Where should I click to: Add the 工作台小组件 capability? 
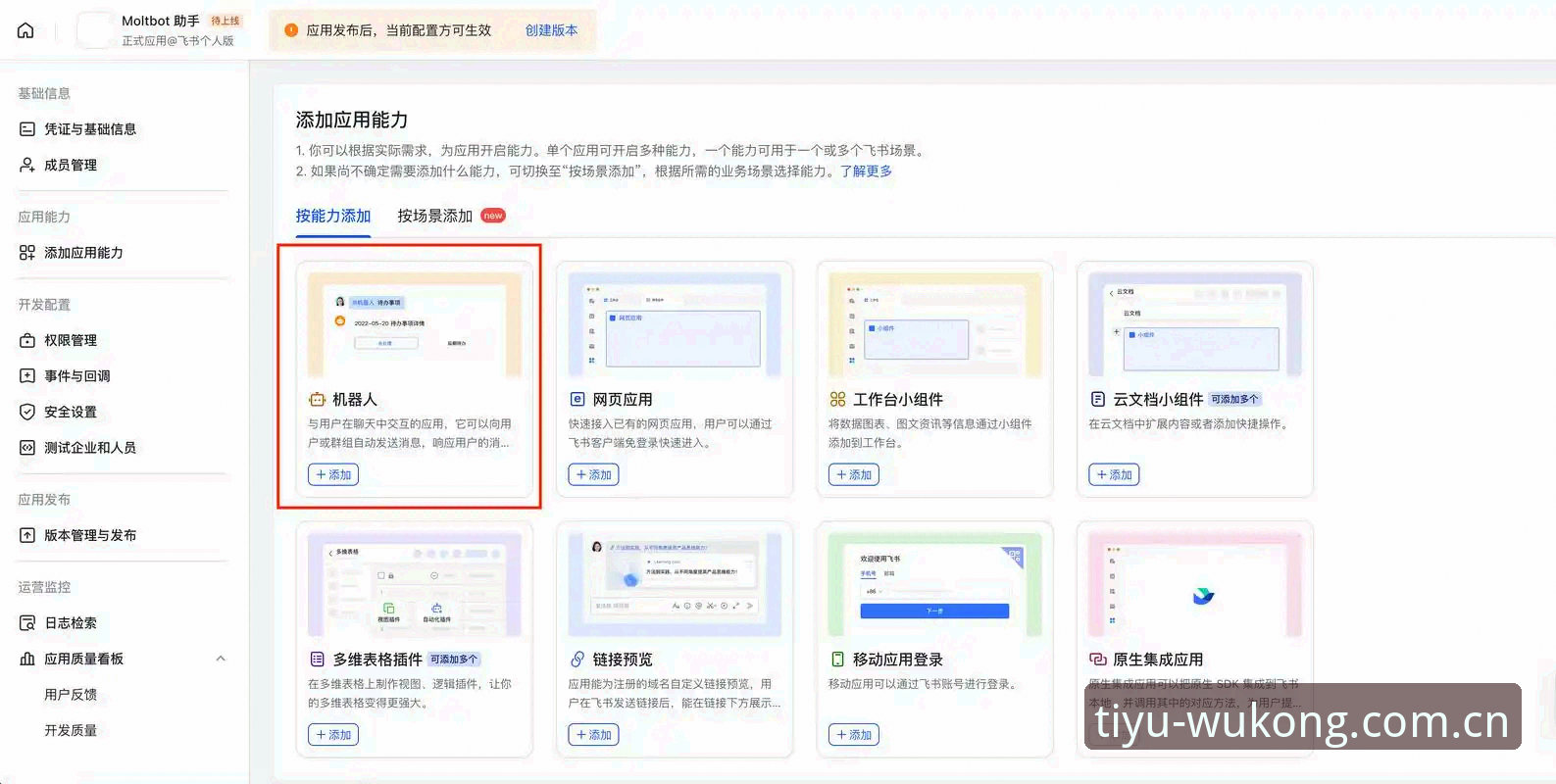854,475
